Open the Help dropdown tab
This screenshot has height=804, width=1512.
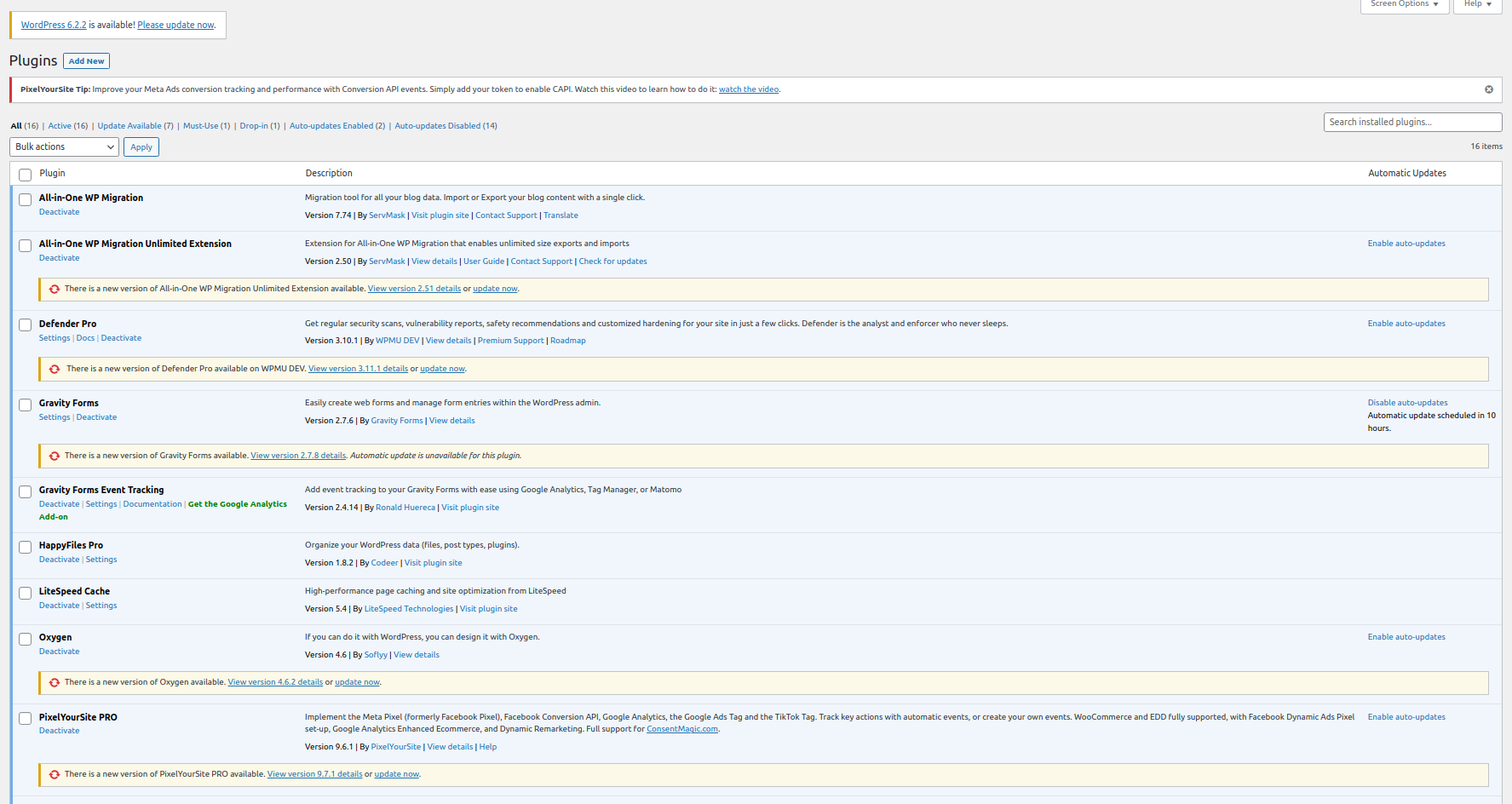pyautogui.click(x=1477, y=4)
